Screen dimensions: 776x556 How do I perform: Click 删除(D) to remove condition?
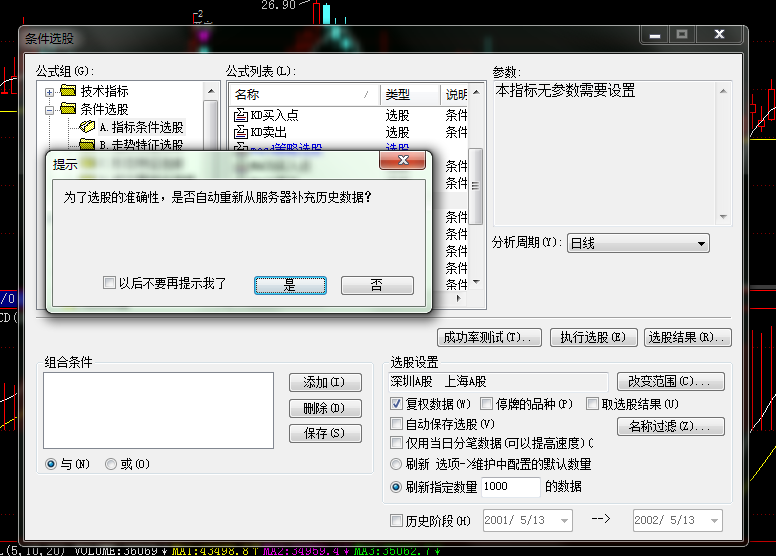325,408
